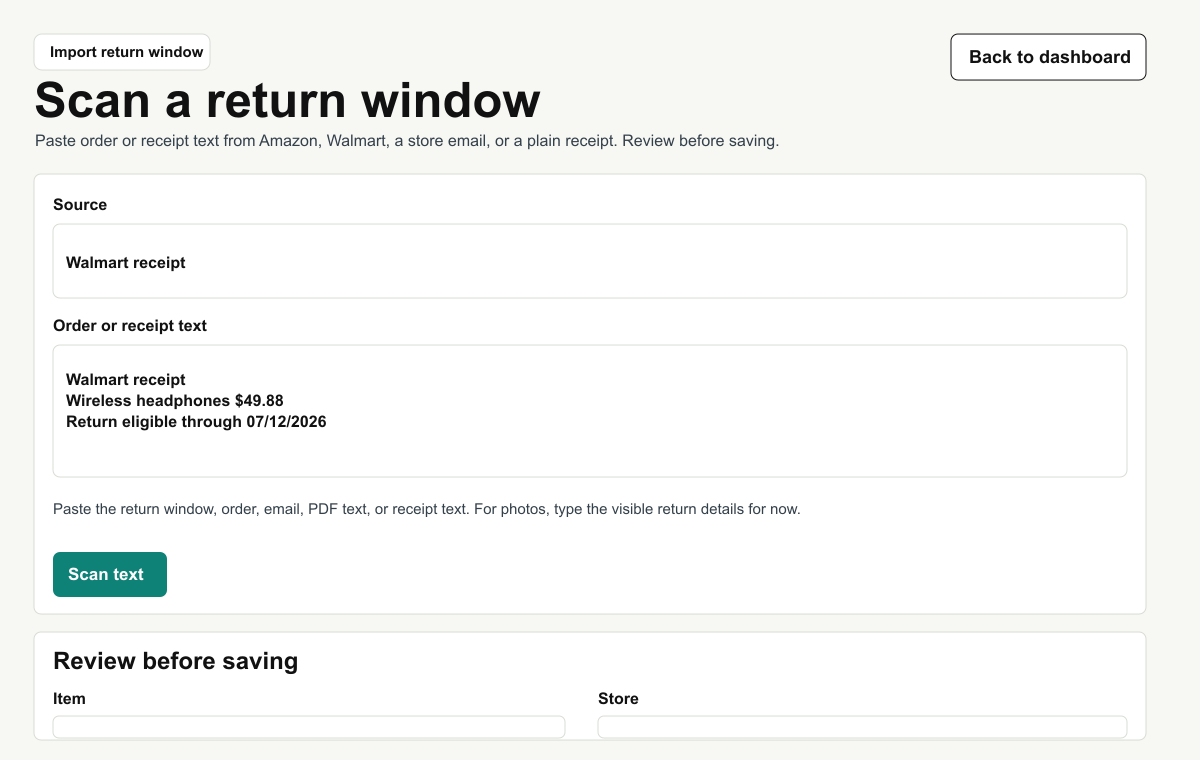Place cursor on the $49.88 price
Viewport: 1200px width, 760px height.
(259, 400)
